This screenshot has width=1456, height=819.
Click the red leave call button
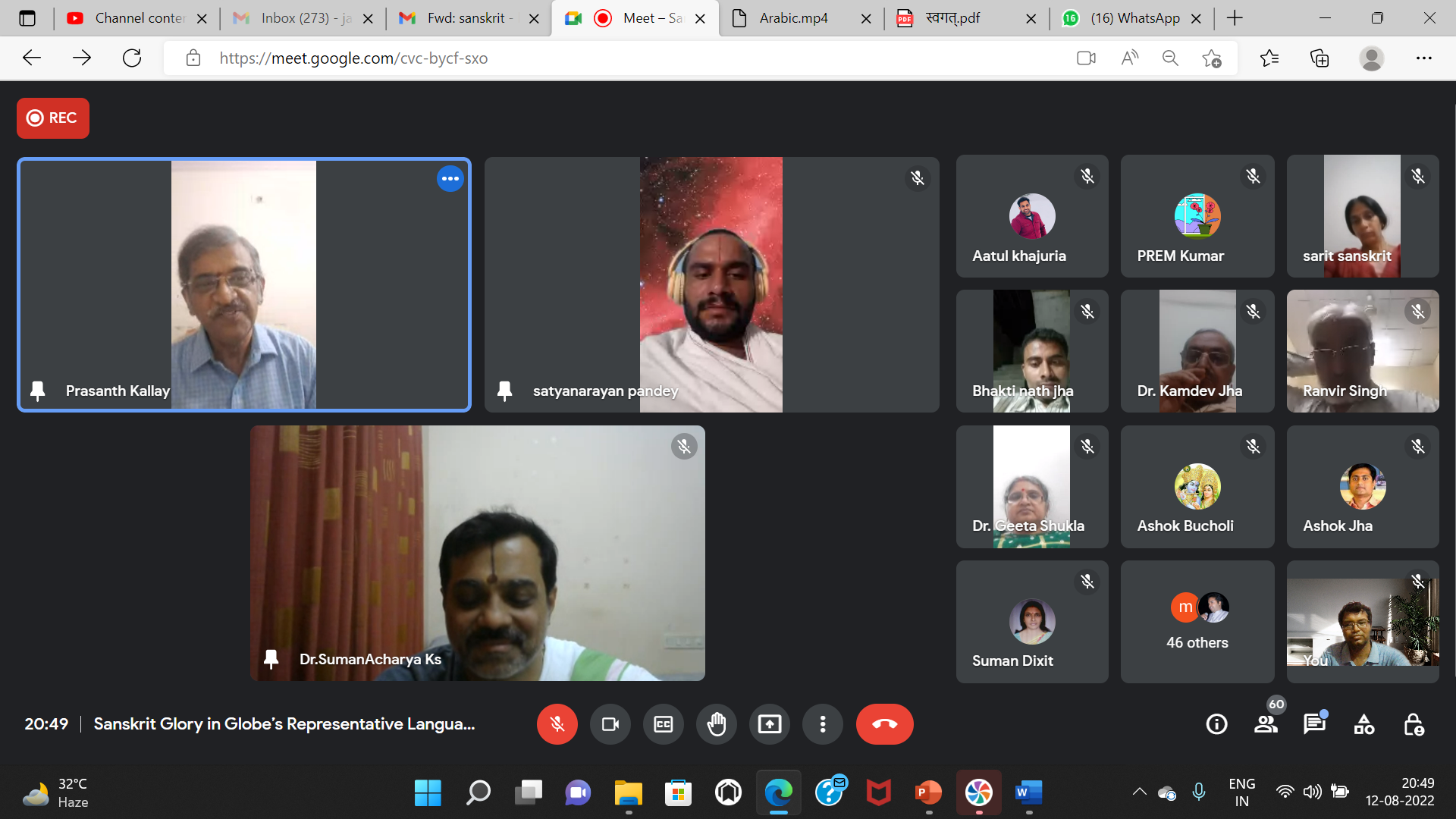pos(884,724)
